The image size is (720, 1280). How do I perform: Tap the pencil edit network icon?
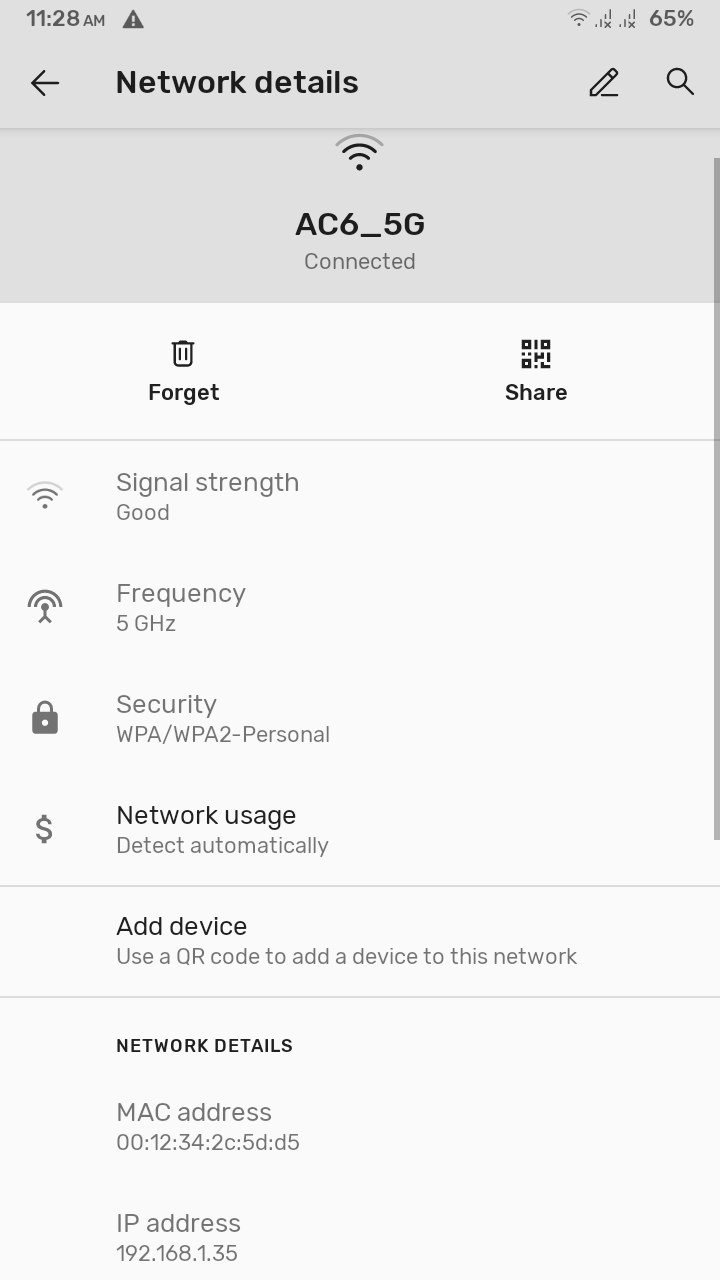tap(604, 83)
